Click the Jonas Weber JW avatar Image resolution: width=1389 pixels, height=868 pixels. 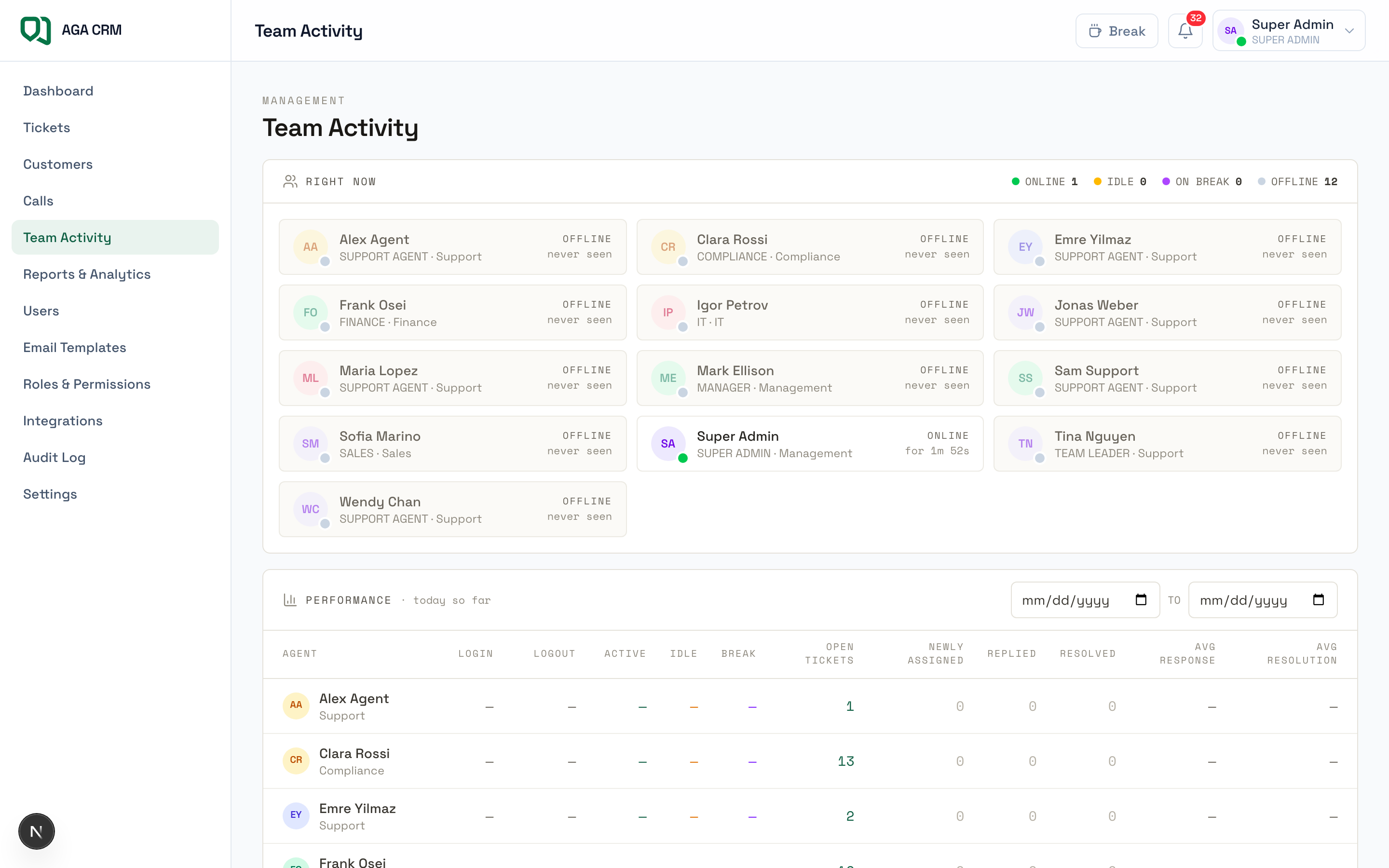pos(1026,312)
